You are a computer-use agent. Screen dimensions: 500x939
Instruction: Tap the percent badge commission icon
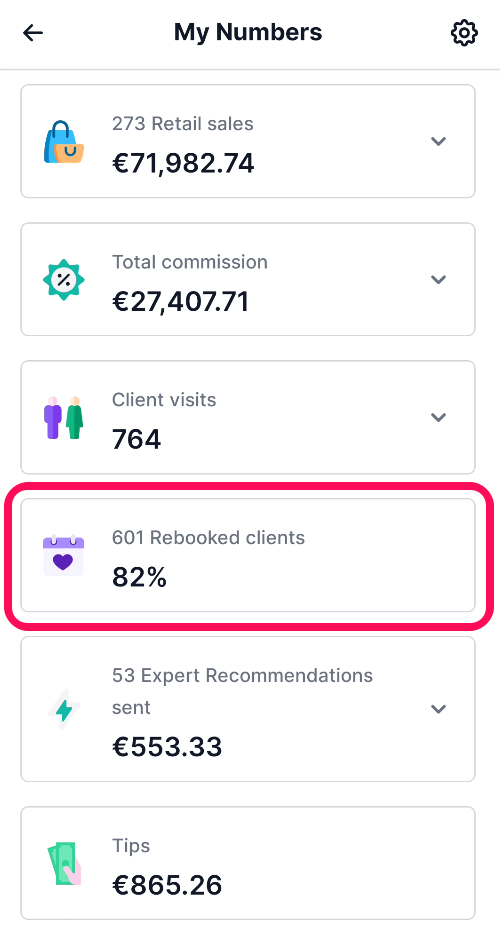point(63,279)
